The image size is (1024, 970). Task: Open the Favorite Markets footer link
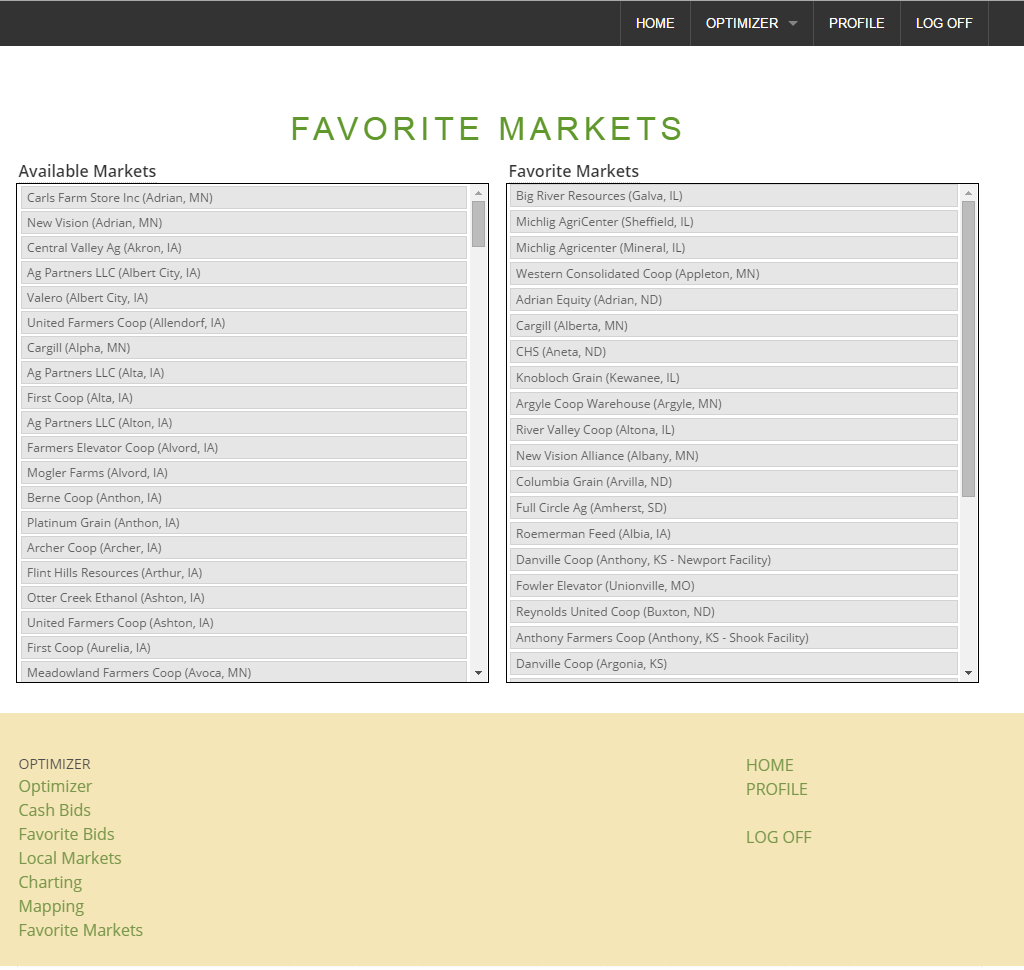point(81,930)
